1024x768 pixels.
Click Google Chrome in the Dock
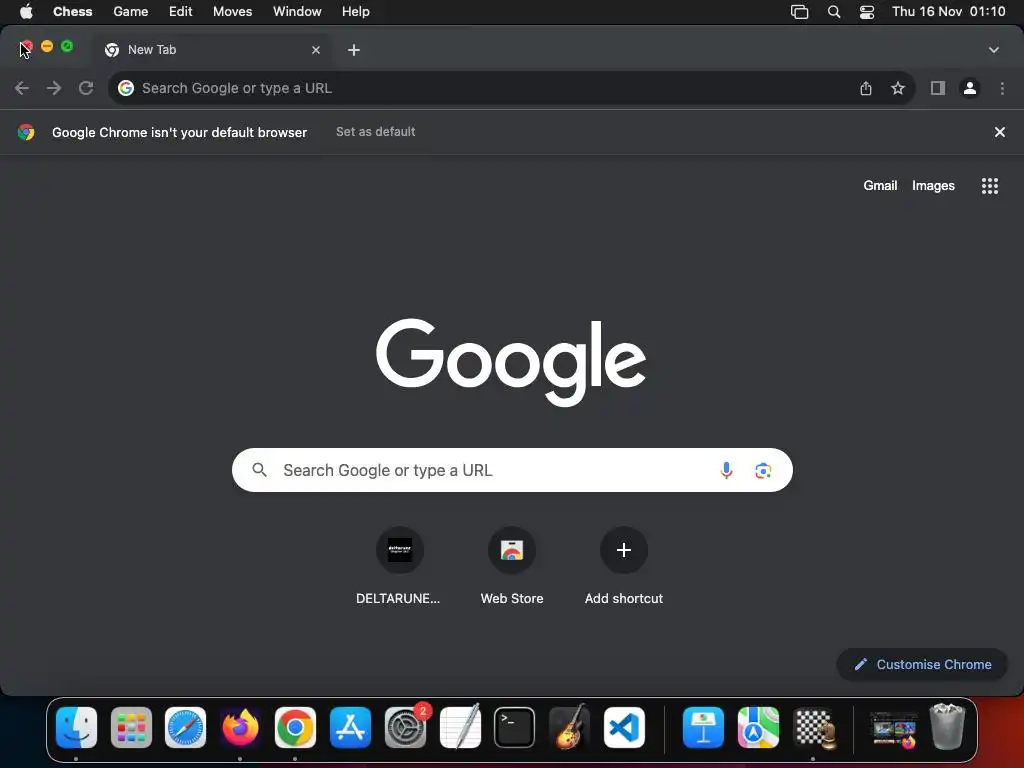(x=295, y=728)
